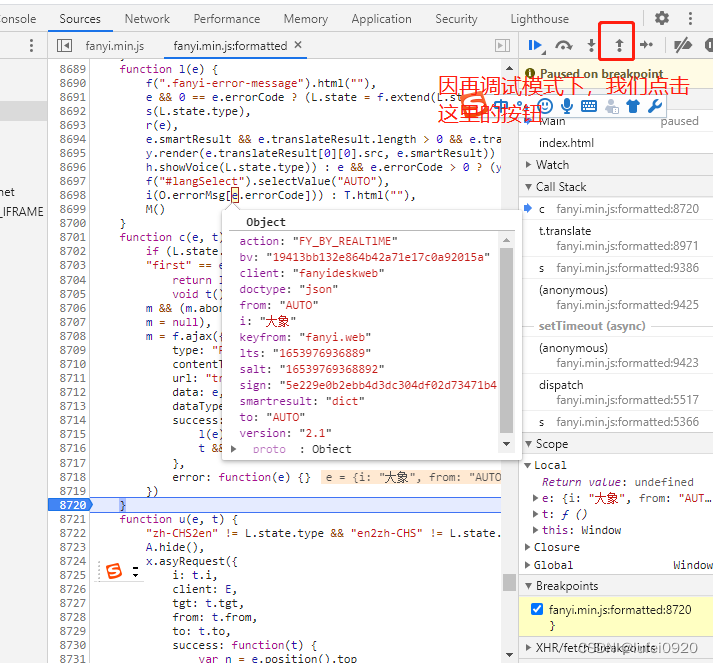Open the Lighthouse panel tab
Screen dimensions: 713x663
(x=539, y=19)
